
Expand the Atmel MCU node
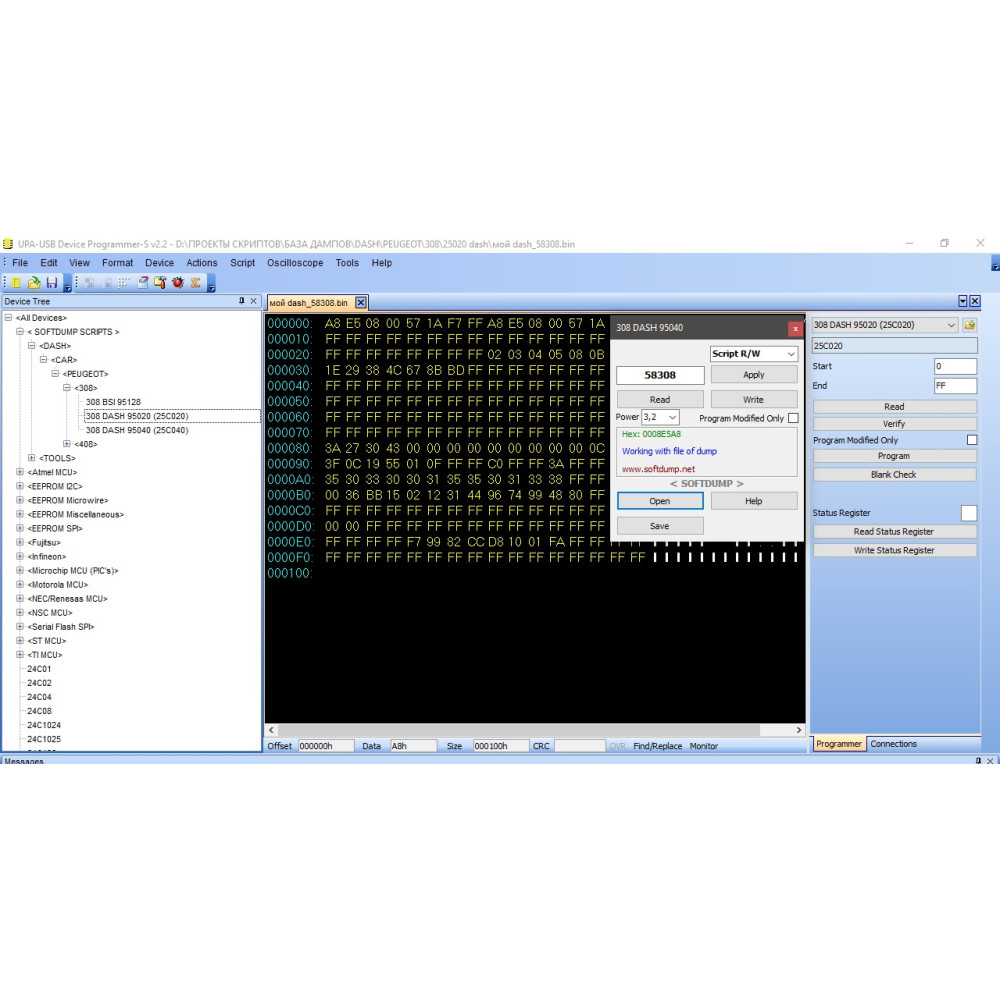click(x=20, y=472)
